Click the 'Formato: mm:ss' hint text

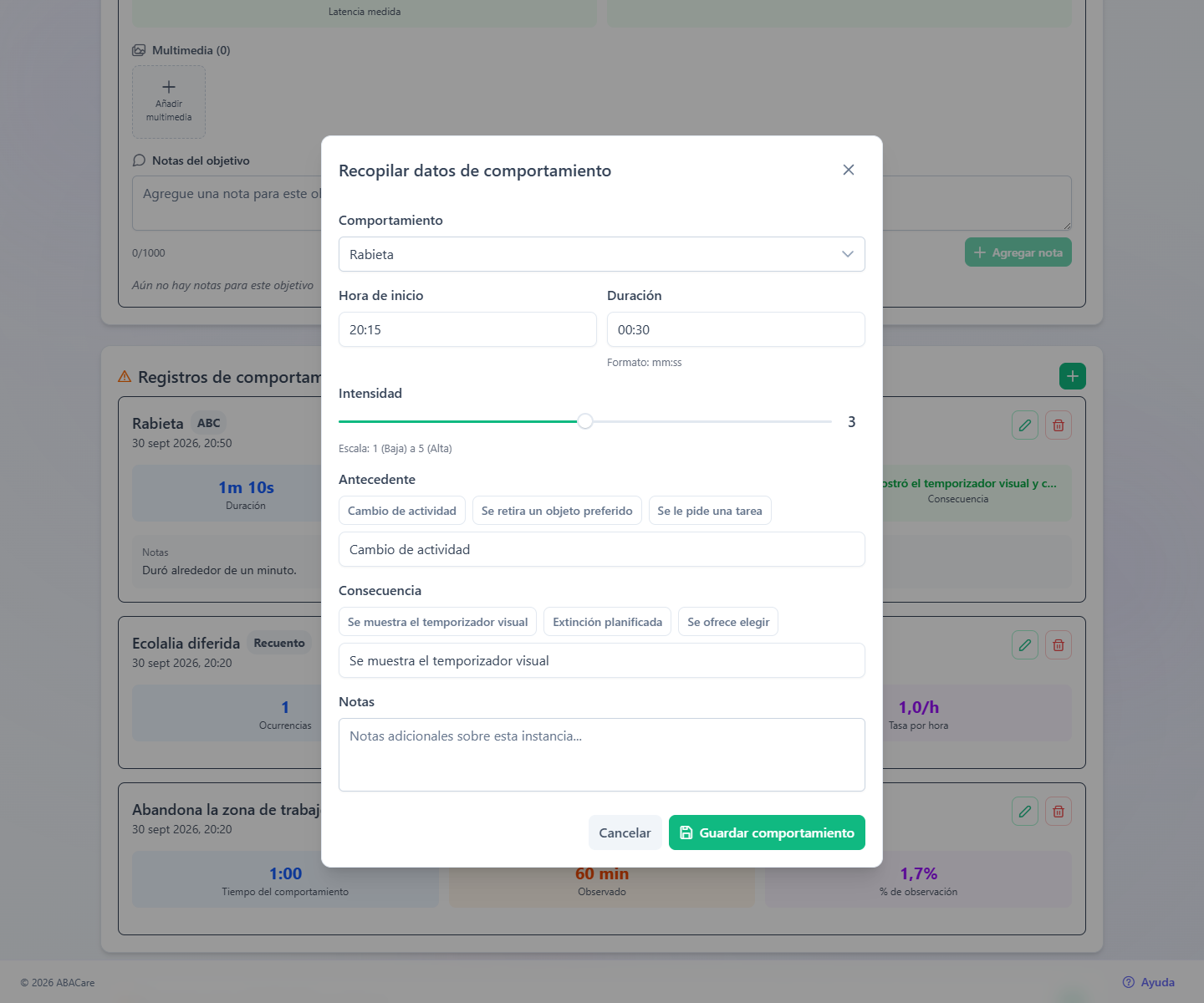[645, 363]
